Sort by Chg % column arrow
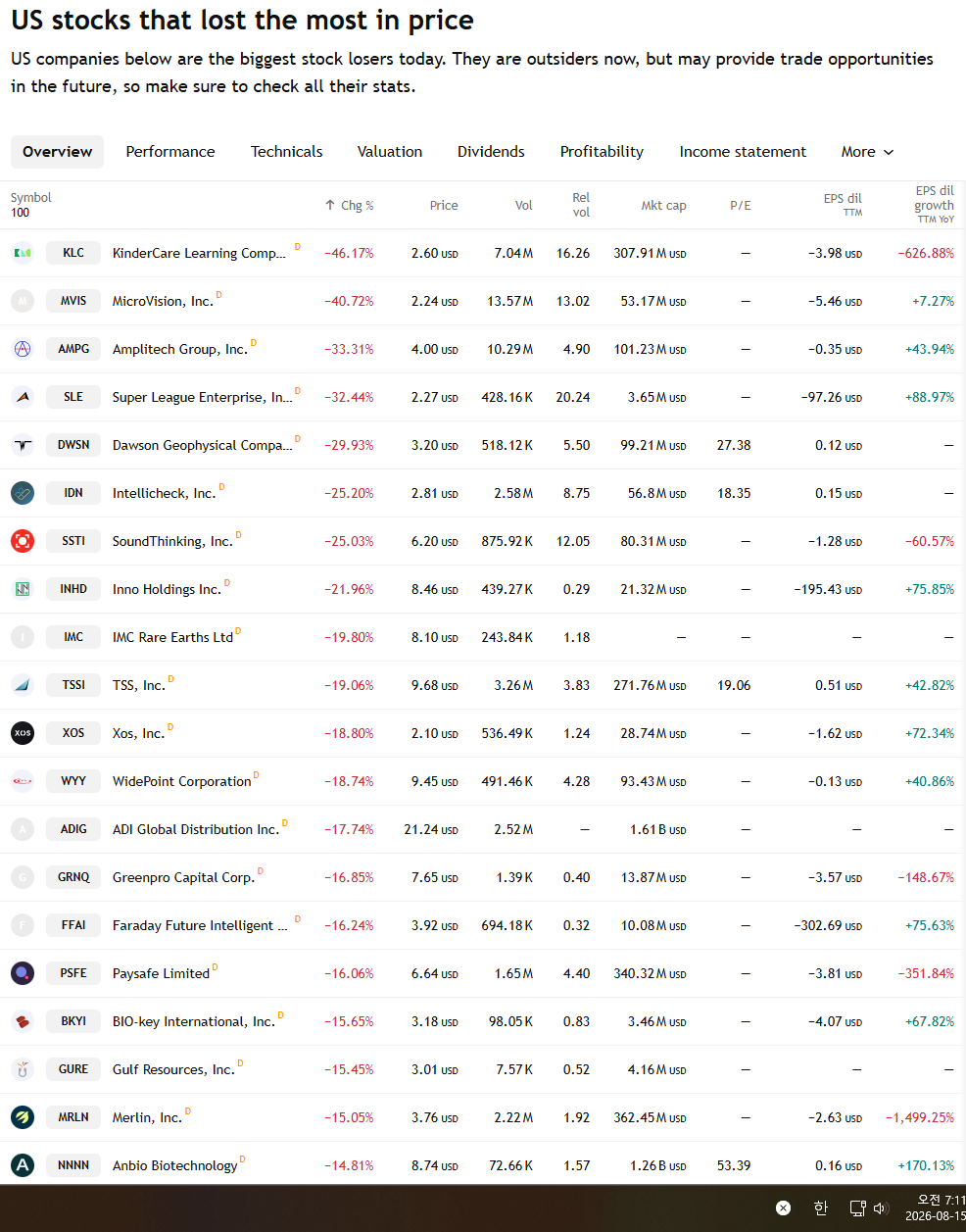This screenshot has height=1232, width=966. (x=330, y=206)
